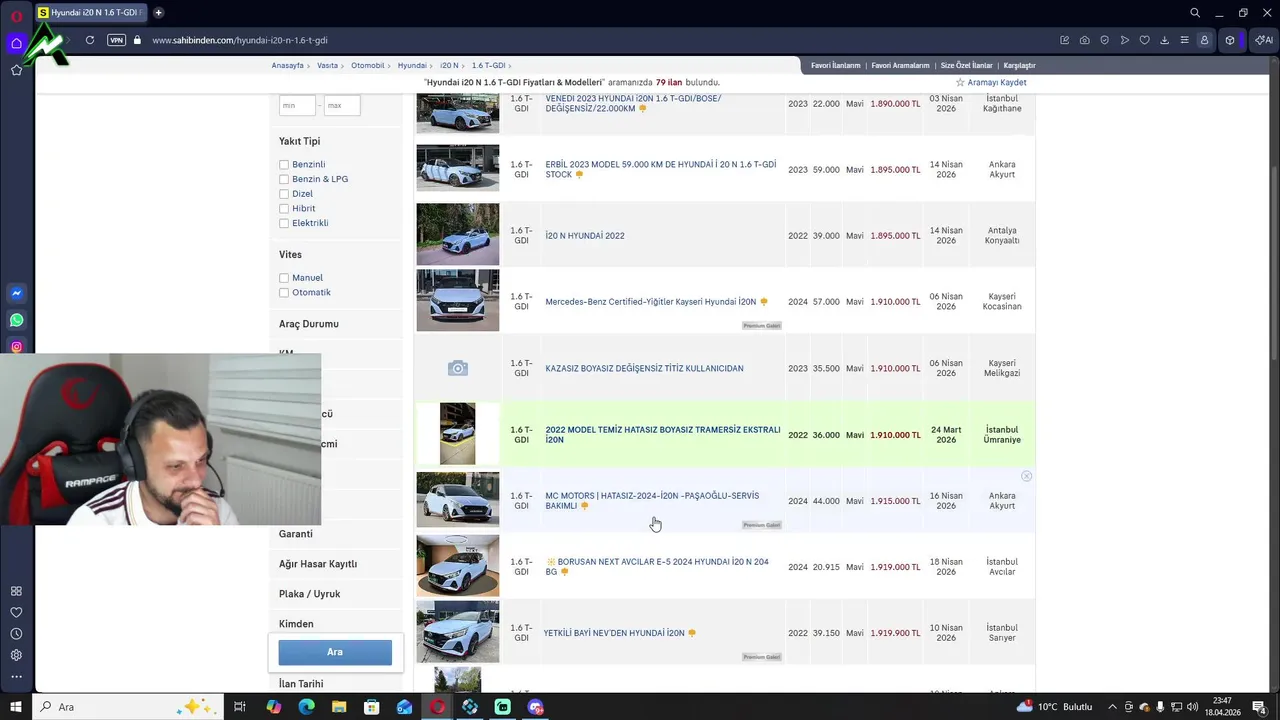The height and width of the screenshot is (720, 1280).
Task: Check the Benzinli fuel checkbox
Action: (284, 164)
